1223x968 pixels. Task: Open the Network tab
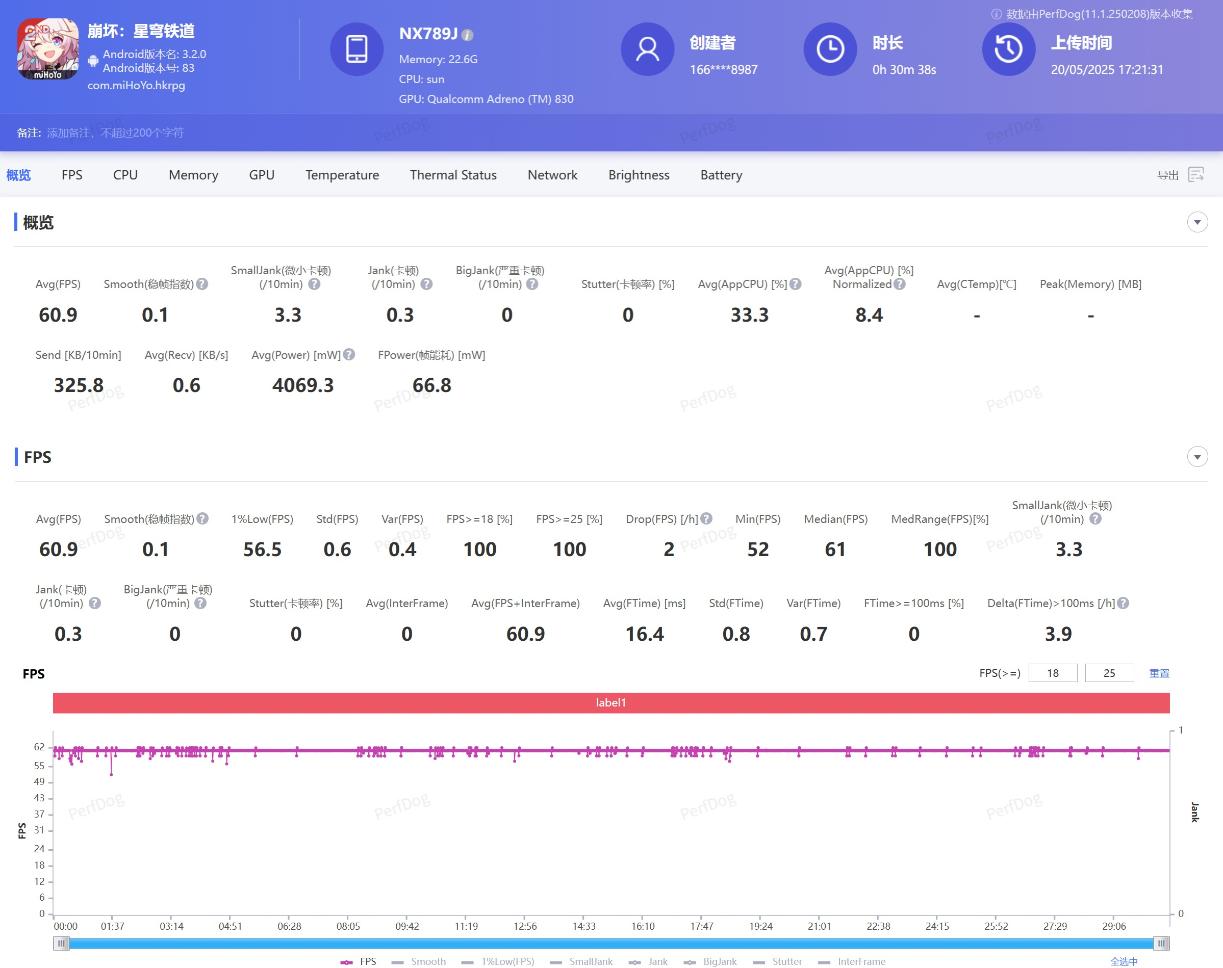pyautogui.click(x=552, y=175)
